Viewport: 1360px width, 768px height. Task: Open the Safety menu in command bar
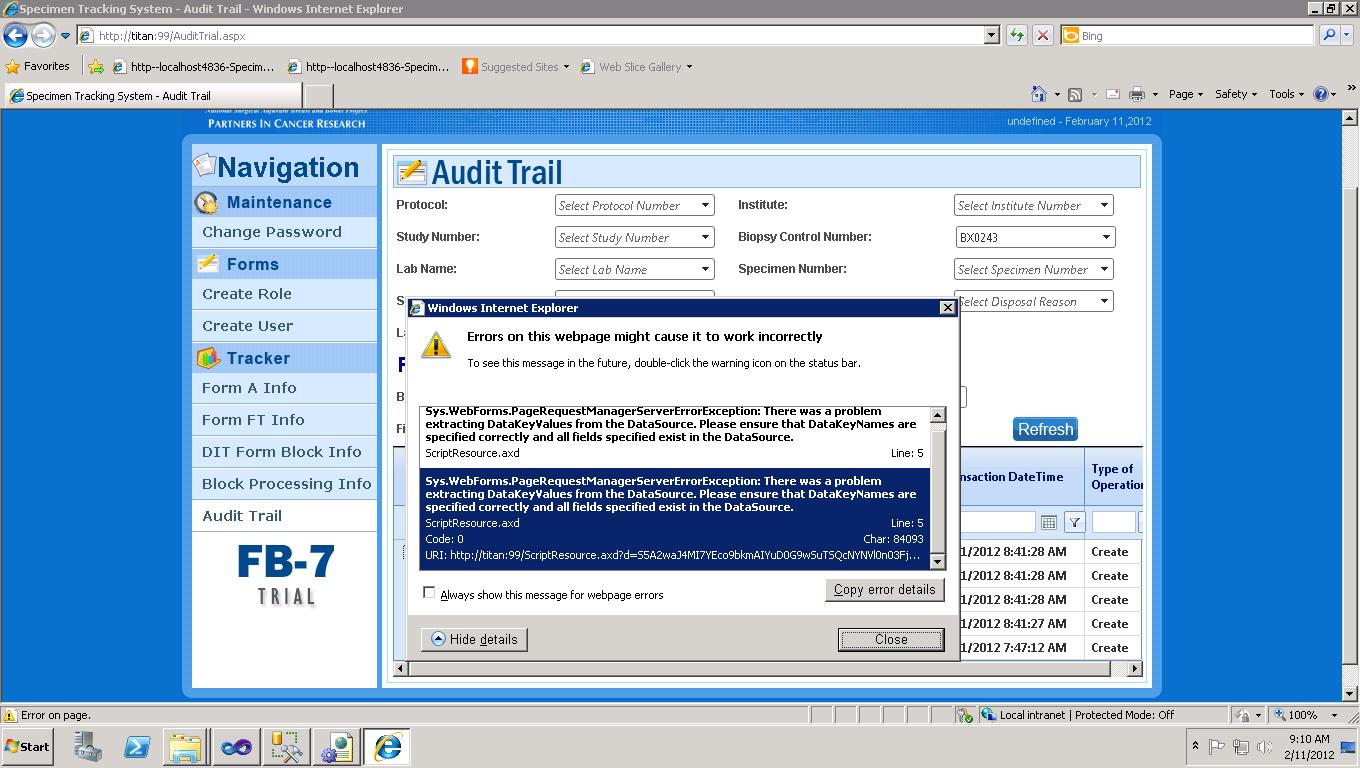[x=1236, y=94]
